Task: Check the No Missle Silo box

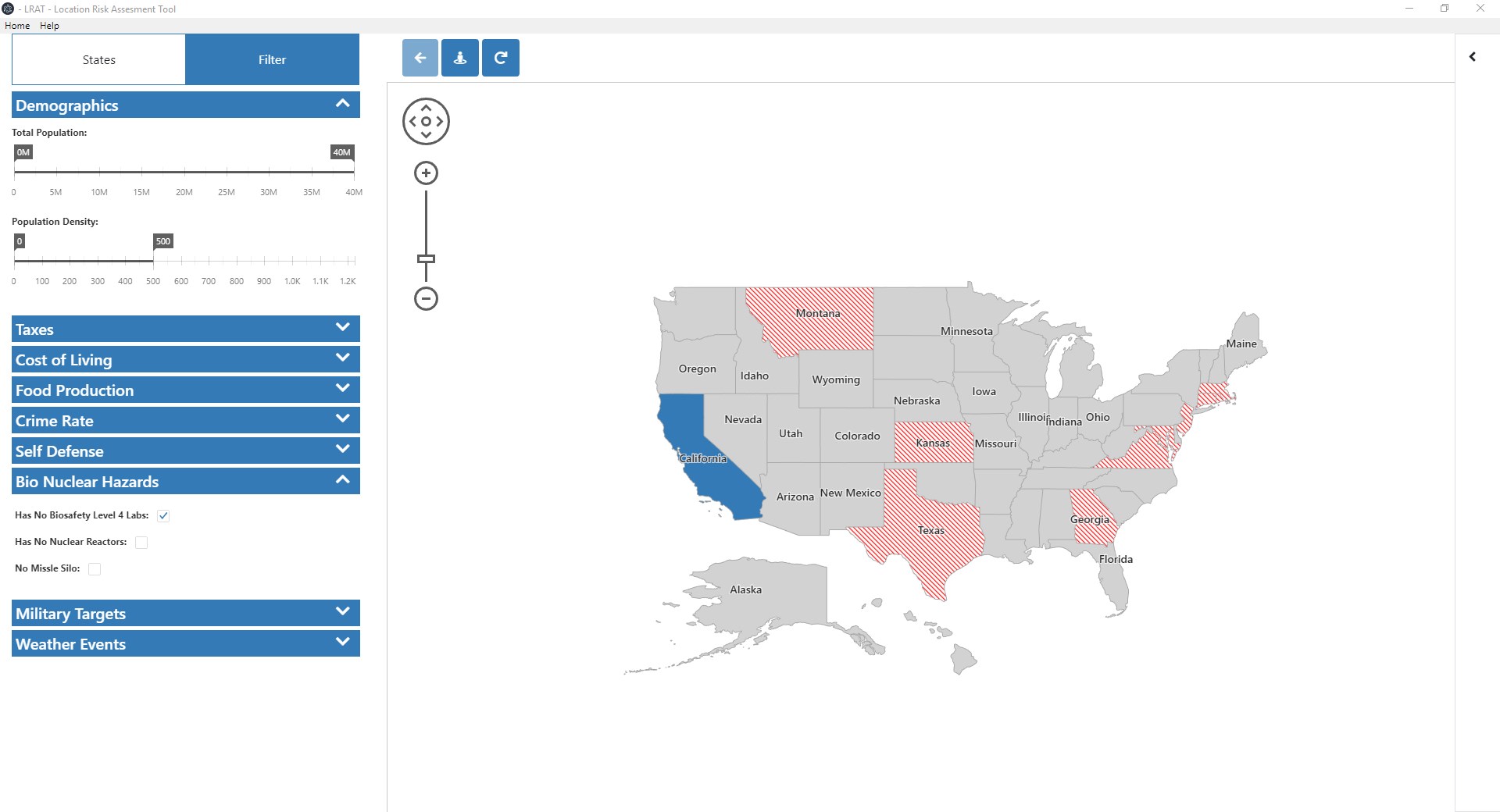Action: point(95,569)
